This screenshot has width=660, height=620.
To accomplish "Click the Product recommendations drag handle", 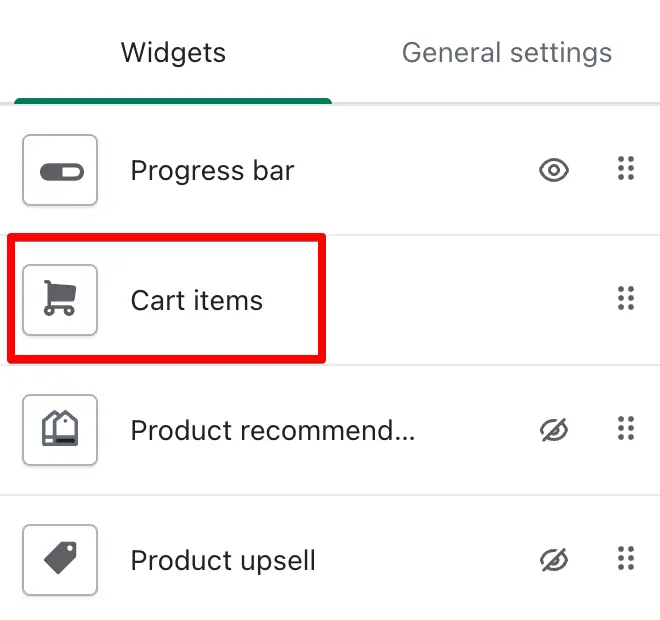I will tap(626, 428).
